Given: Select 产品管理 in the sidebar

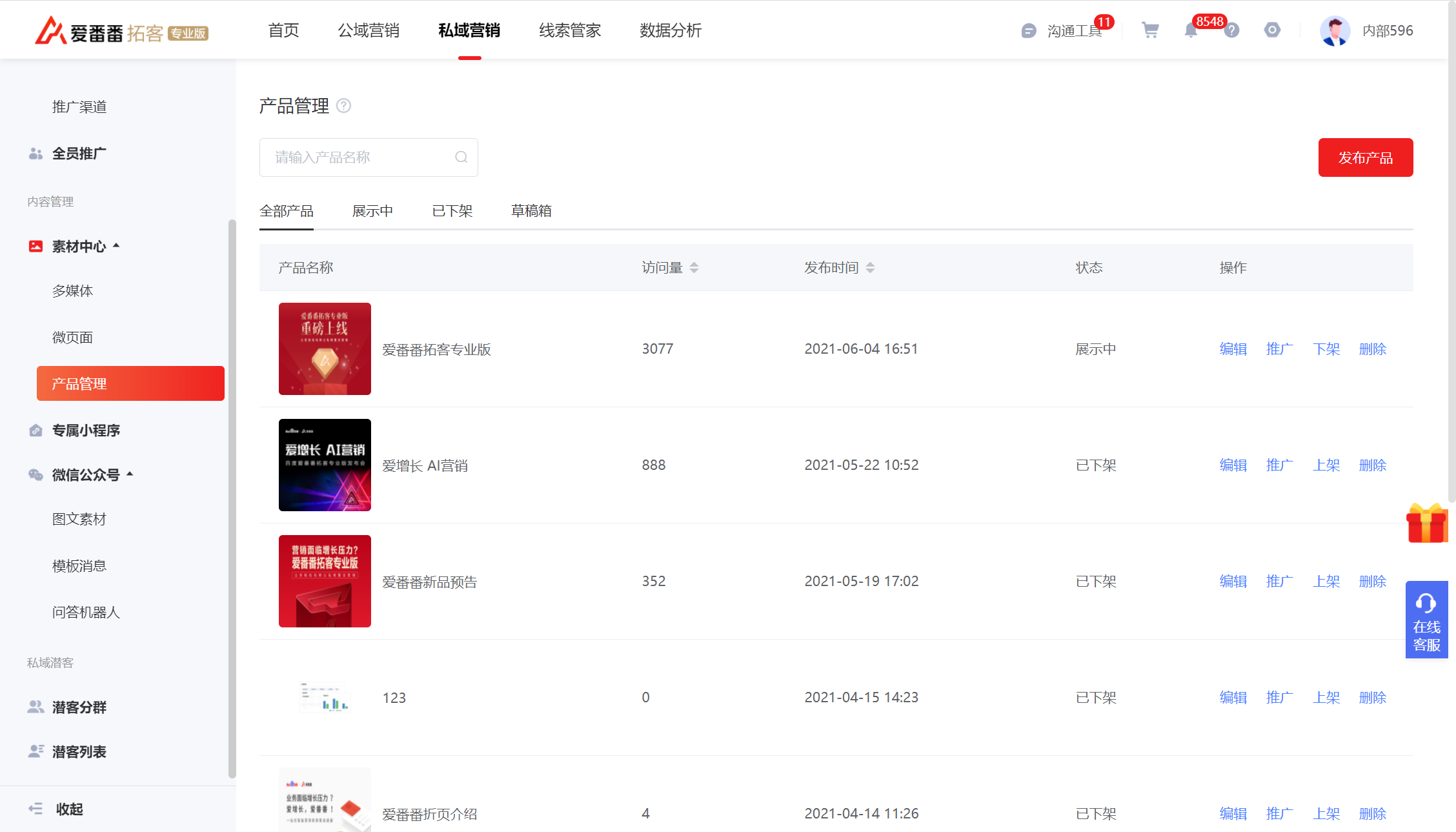Looking at the screenshot, I should tap(130, 383).
